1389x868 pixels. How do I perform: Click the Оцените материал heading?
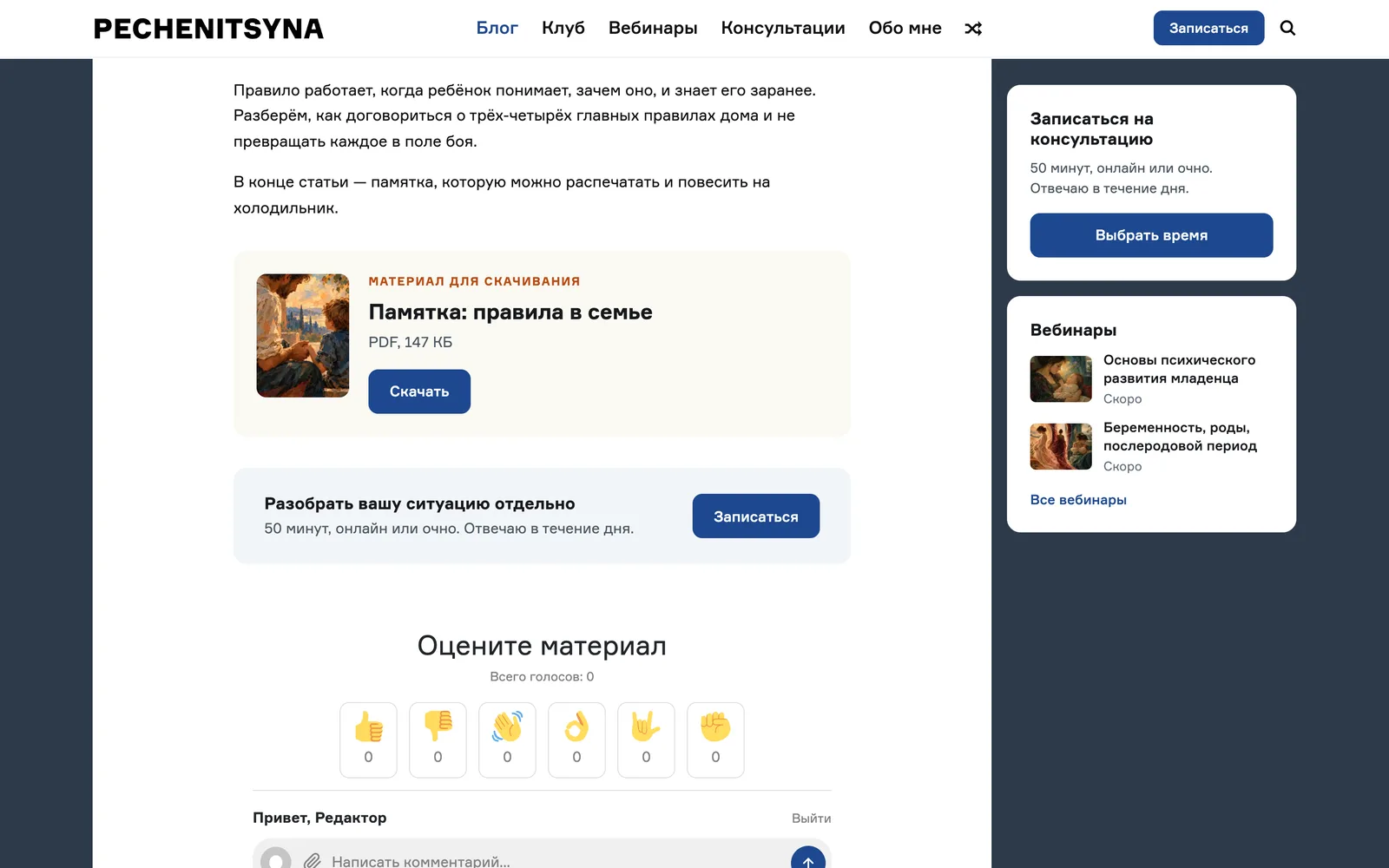pos(542,646)
